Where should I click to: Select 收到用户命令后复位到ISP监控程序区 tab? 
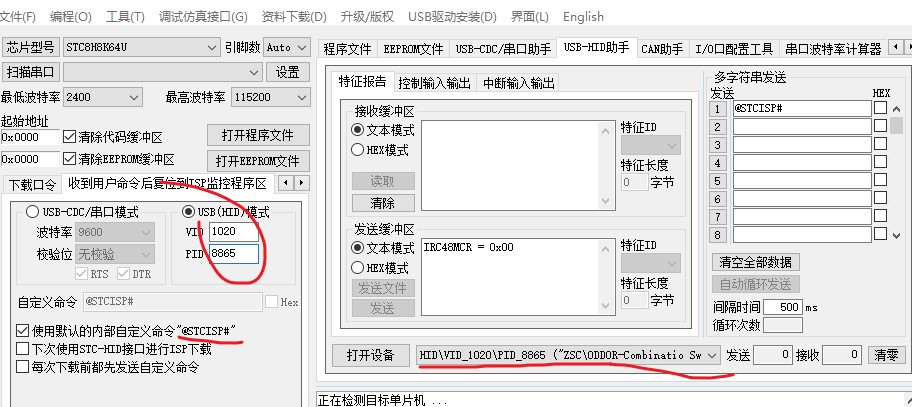click(168, 184)
